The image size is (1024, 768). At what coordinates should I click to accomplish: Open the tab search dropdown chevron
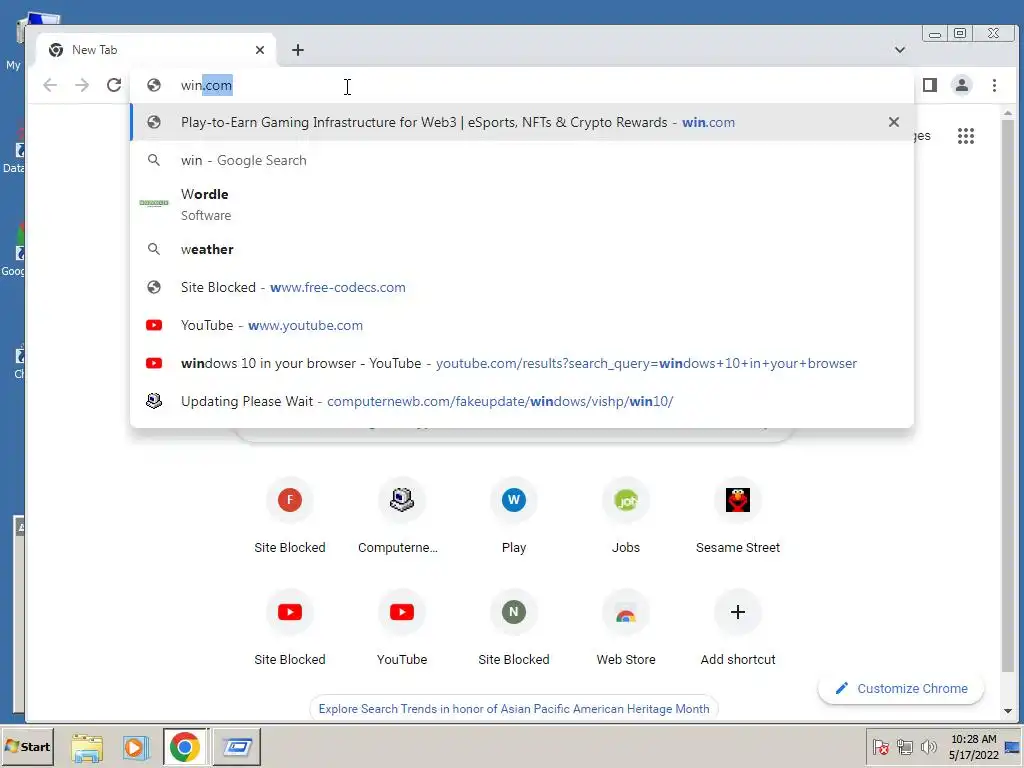coord(899,50)
